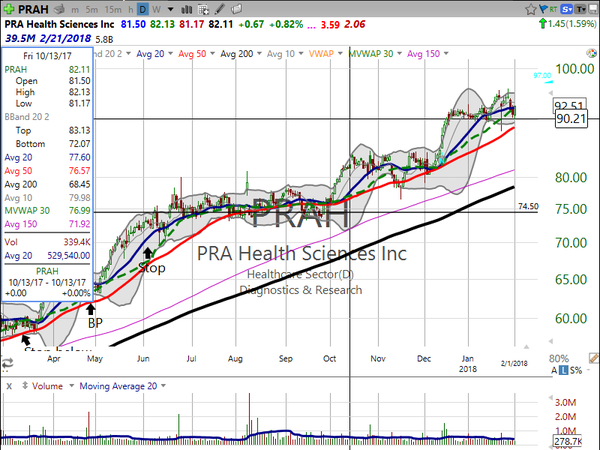The height and width of the screenshot is (450, 600).
Task: Click the 2/1/2018 date axis label
Action: 514,363
